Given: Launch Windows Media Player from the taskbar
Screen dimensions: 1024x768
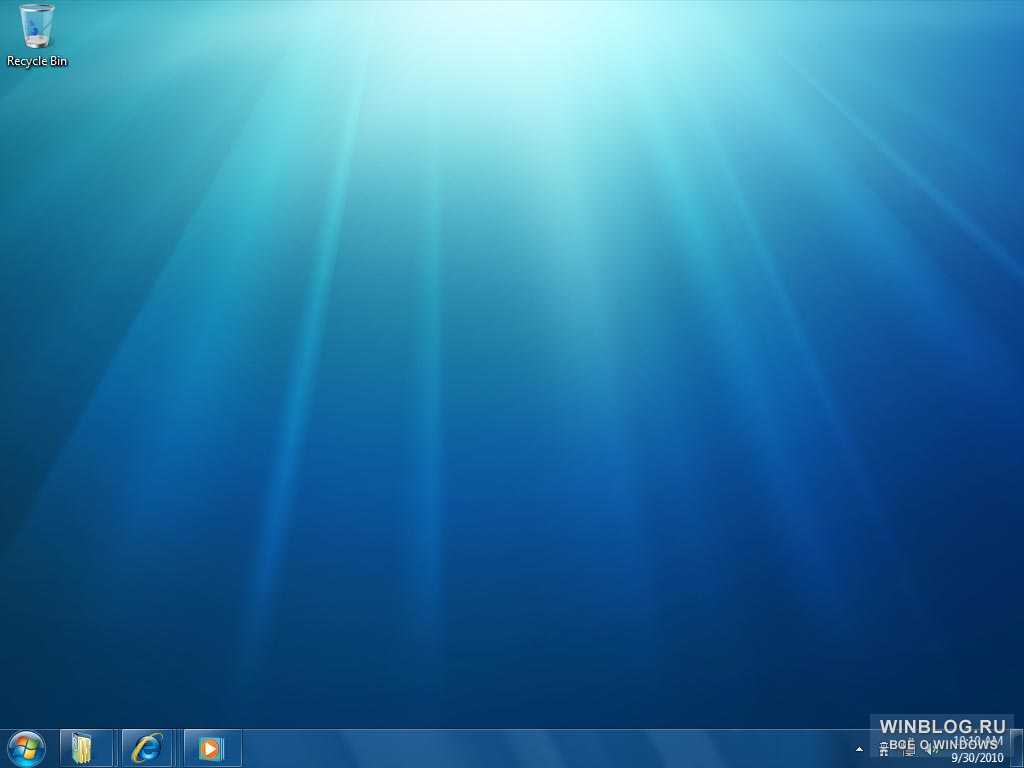Looking at the screenshot, I should [212, 748].
